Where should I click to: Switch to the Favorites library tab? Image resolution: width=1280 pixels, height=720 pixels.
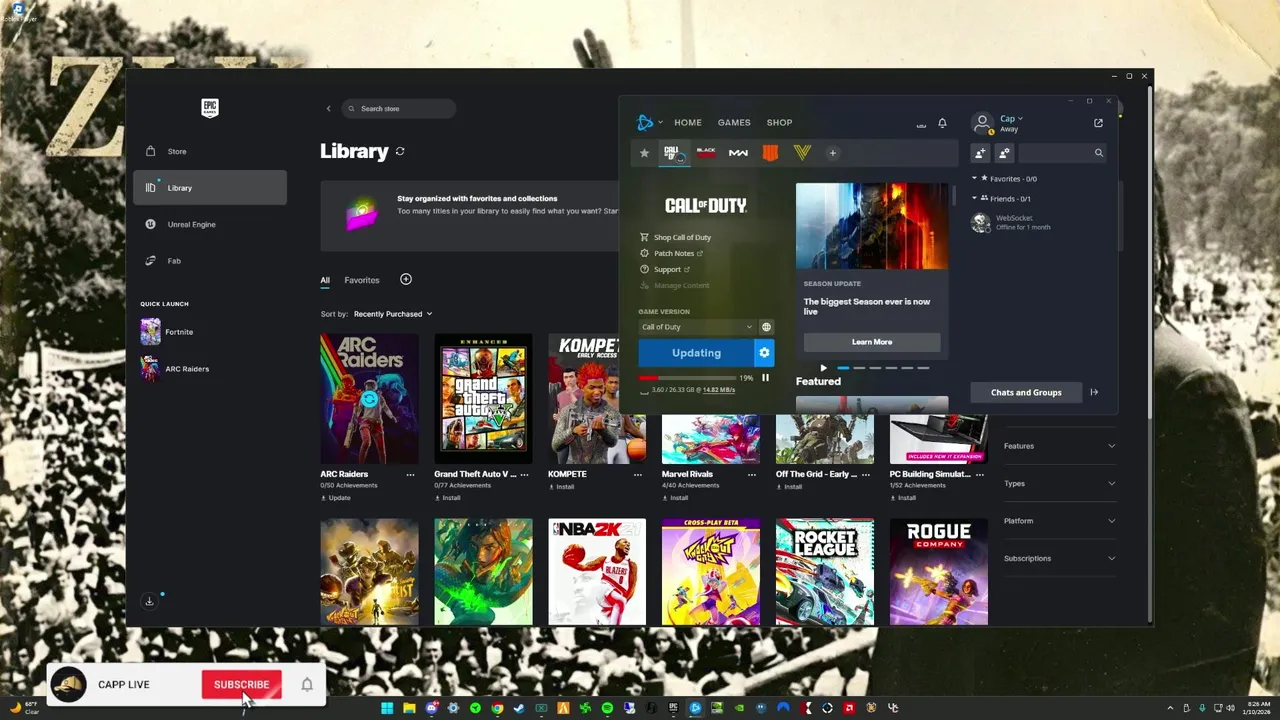pyautogui.click(x=362, y=280)
